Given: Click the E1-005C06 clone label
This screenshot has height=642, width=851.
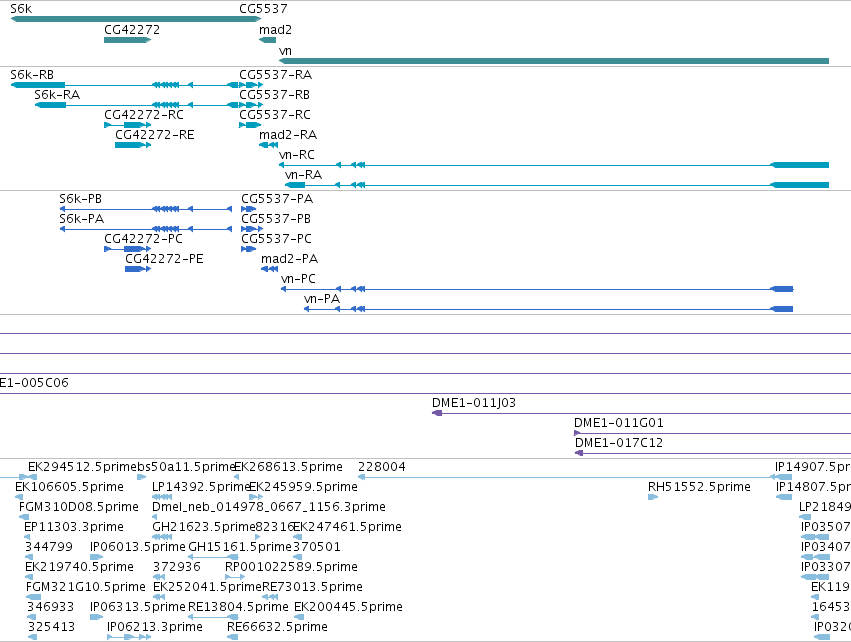Looking at the screenshot, I should [x=34, y=383].
